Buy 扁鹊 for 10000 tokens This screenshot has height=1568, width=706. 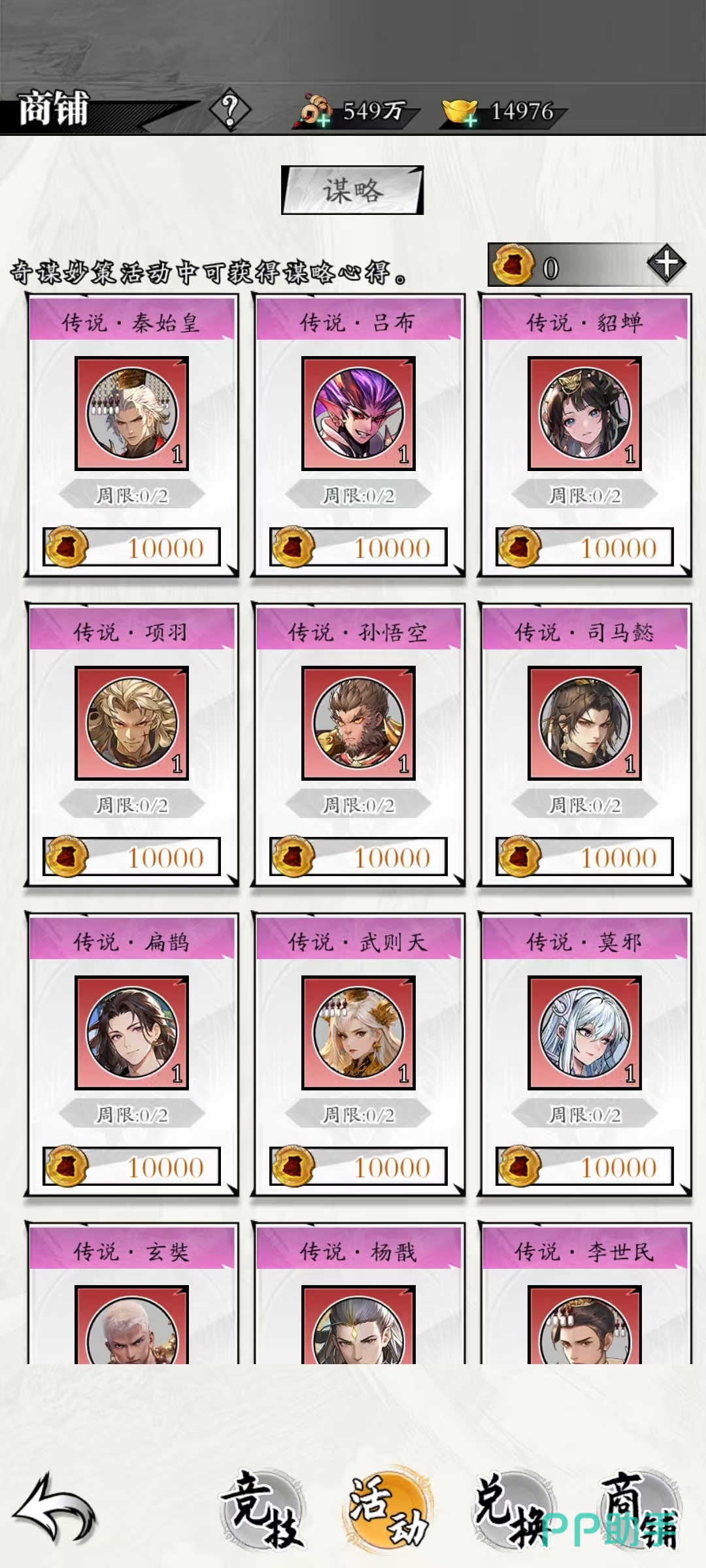(131, 1166)
